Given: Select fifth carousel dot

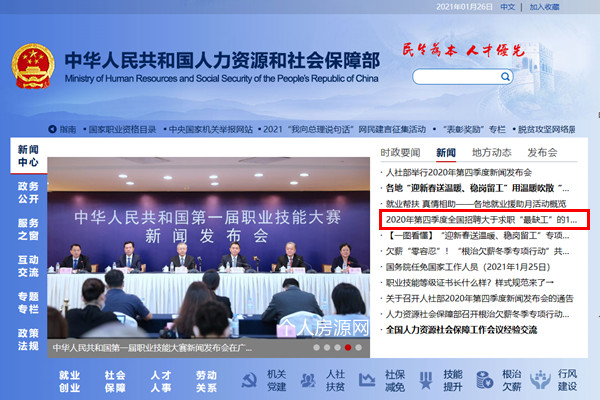Looking at the screenshot, I should [x=359, y=348].
